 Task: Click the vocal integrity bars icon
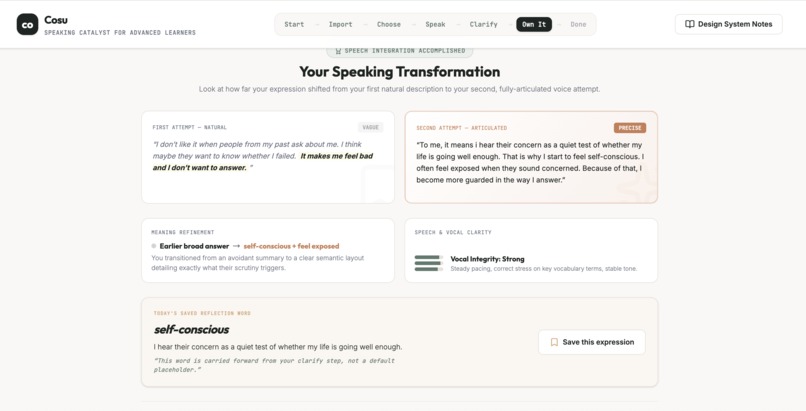point(429,263)
